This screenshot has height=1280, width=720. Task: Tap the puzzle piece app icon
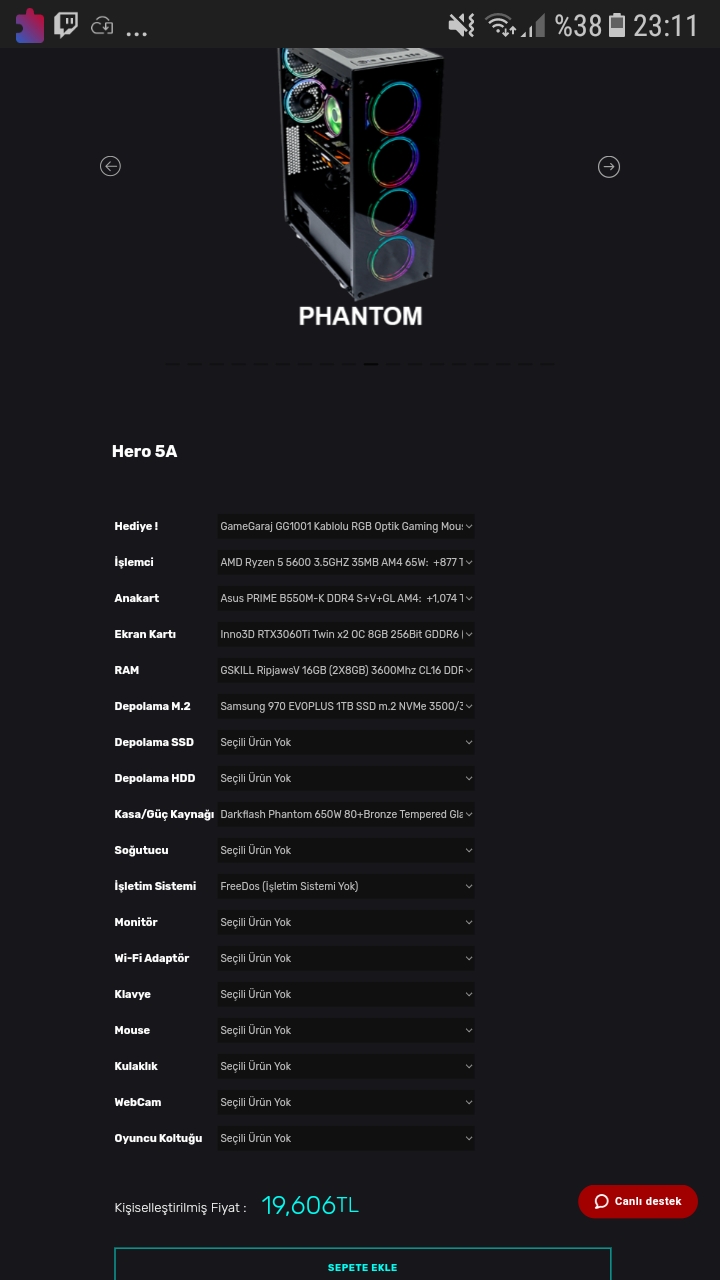click(30, 25)
